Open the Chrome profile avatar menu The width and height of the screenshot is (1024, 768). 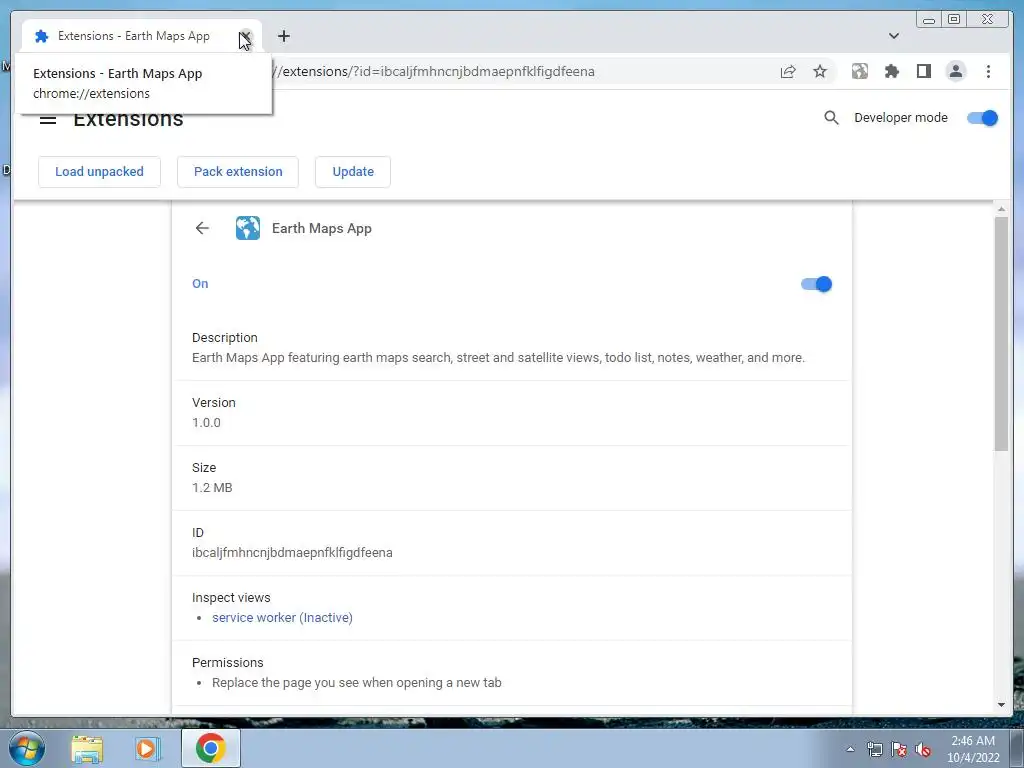(x=955, y=72)
